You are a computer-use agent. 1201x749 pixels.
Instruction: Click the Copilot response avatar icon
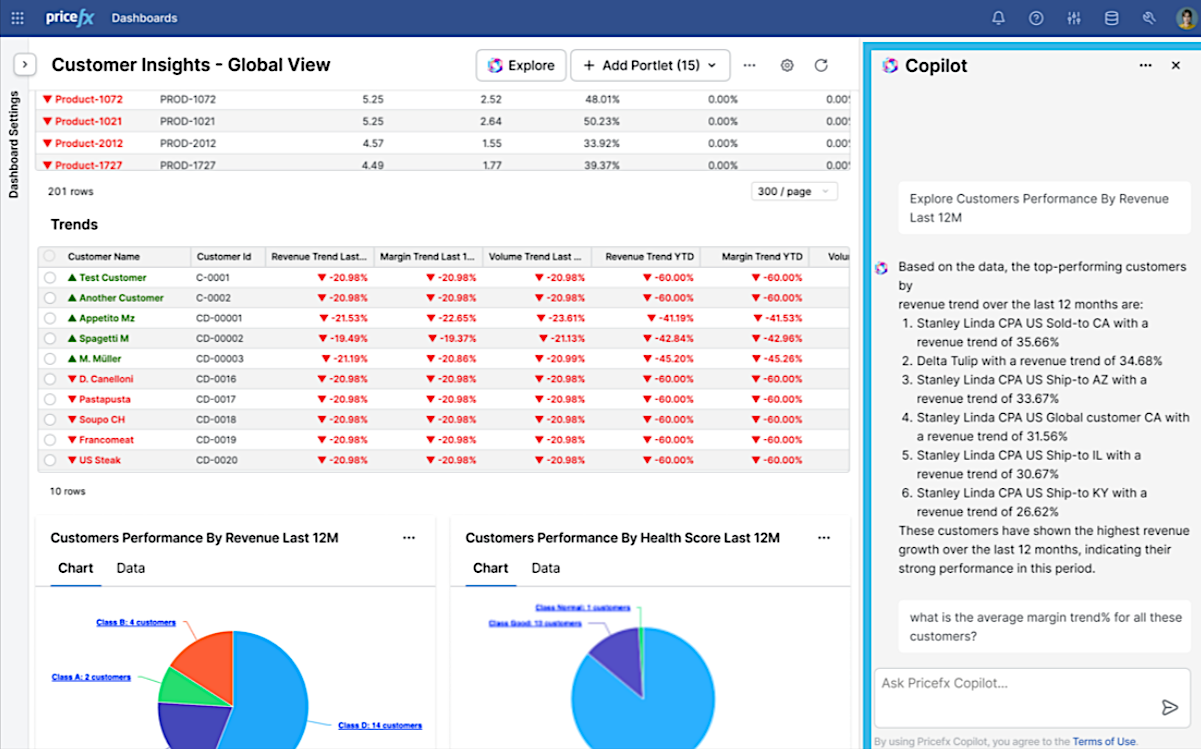point(881,268)
